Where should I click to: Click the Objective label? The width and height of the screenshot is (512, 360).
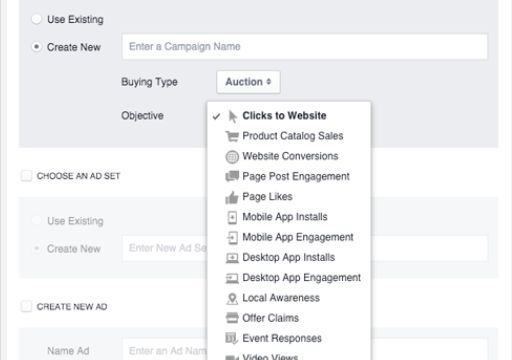(142, 116)
